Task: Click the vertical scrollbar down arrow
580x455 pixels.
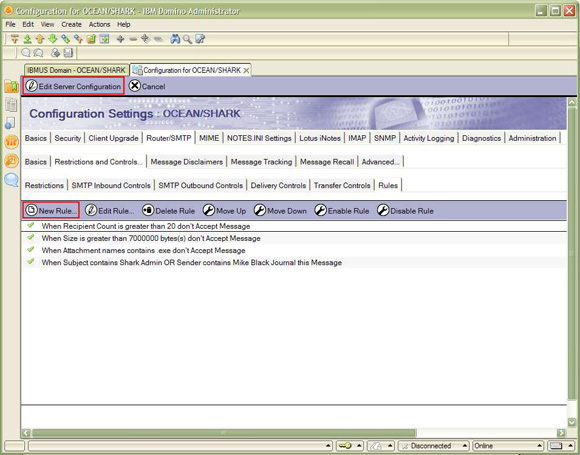Action: pyautogui.click(x=571, y=422)
